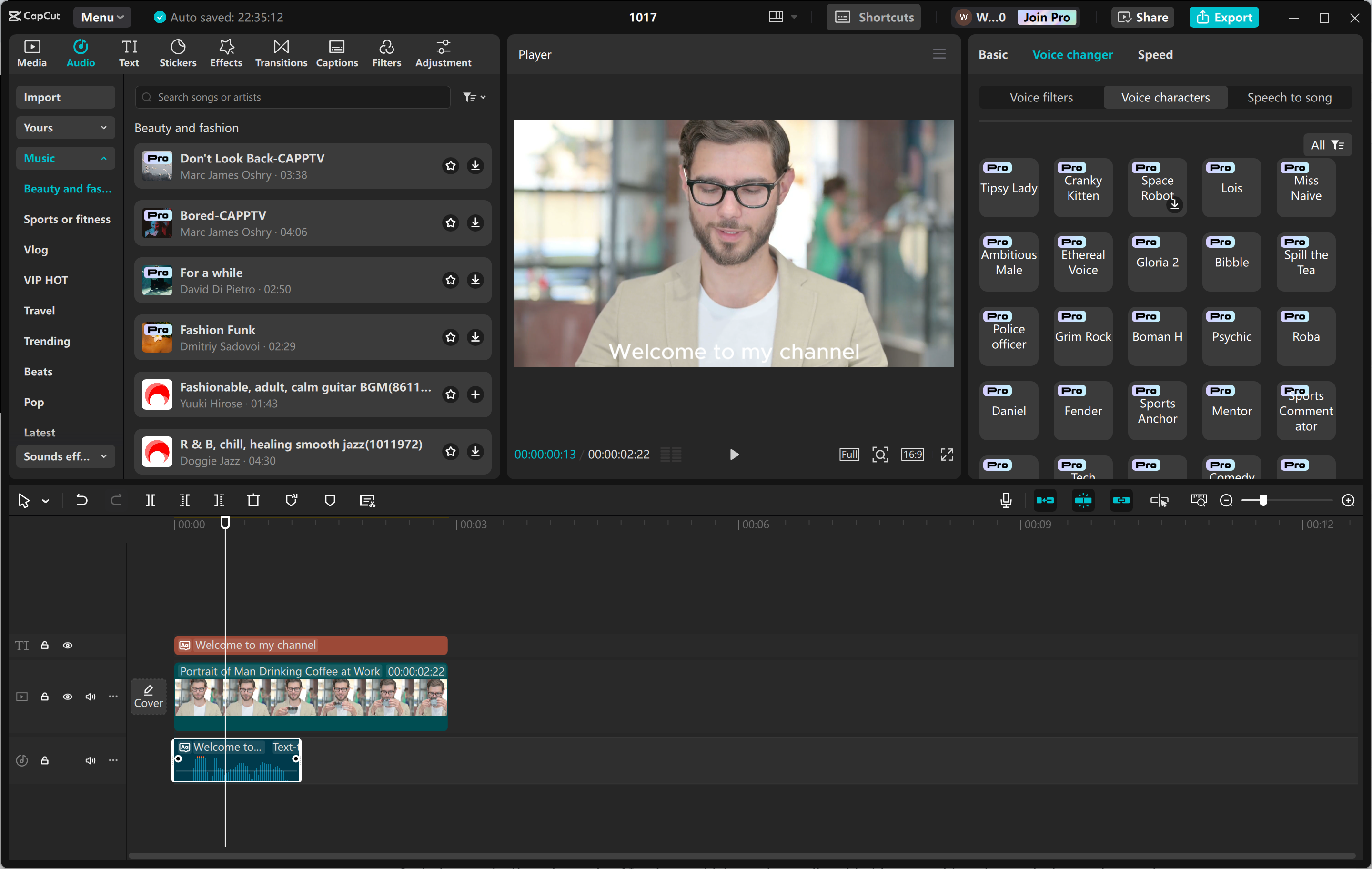This screenshot has height=869, width=1372.
Task: Click the Undo arrow in timeline toolbar
Action: (81, 500)
